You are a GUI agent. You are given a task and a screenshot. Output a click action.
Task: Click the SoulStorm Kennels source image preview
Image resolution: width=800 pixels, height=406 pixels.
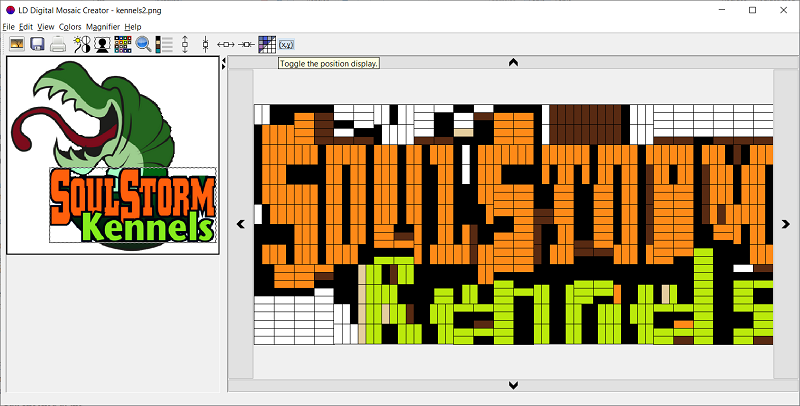pos(113,155)
